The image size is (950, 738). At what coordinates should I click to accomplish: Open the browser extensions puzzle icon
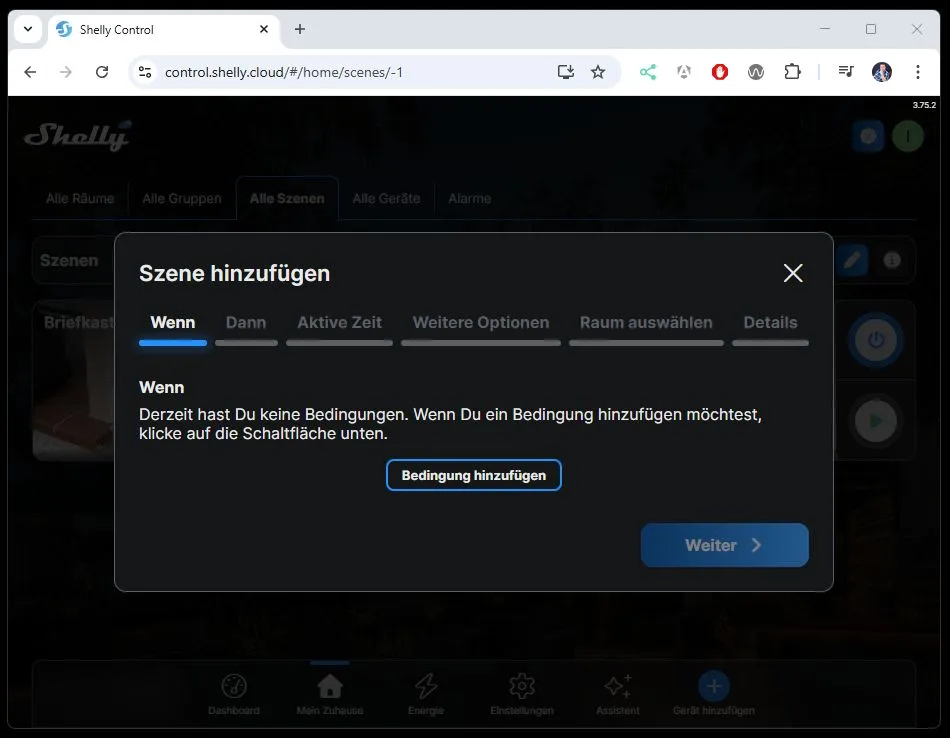click(x=792, y=72)
